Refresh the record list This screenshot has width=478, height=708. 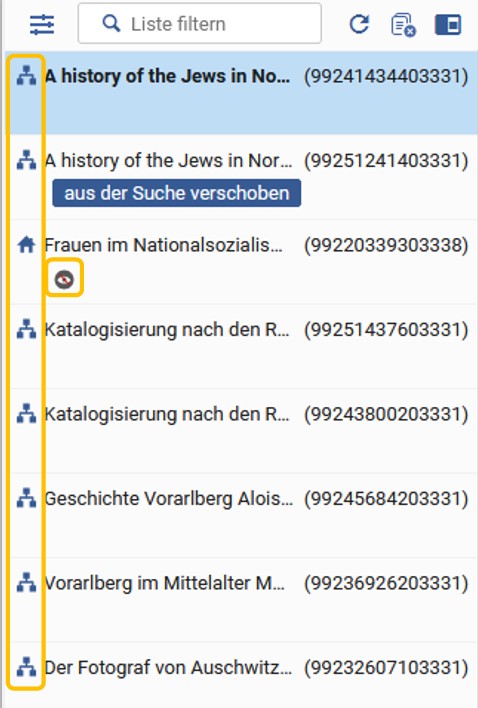(x=359, y=24)
